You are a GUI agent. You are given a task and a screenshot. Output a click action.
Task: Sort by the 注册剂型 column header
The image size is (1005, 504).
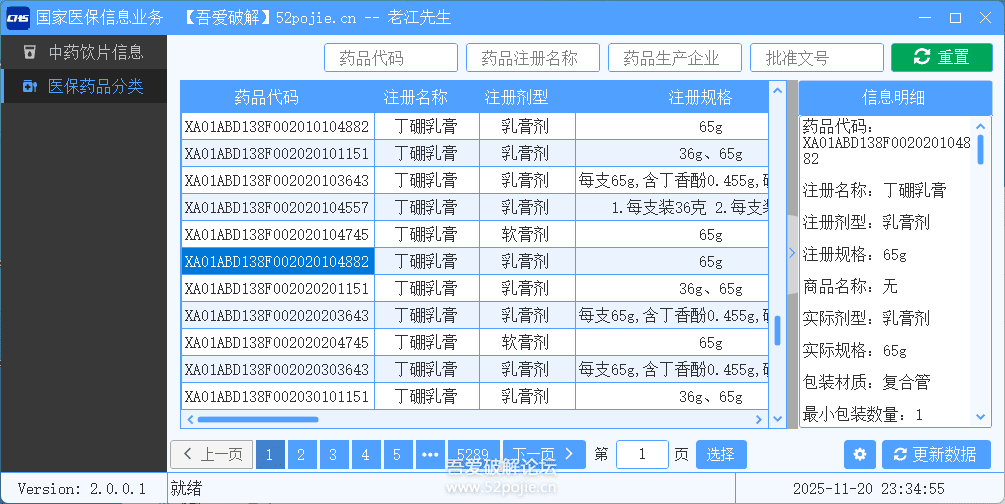tap(516, 98)
